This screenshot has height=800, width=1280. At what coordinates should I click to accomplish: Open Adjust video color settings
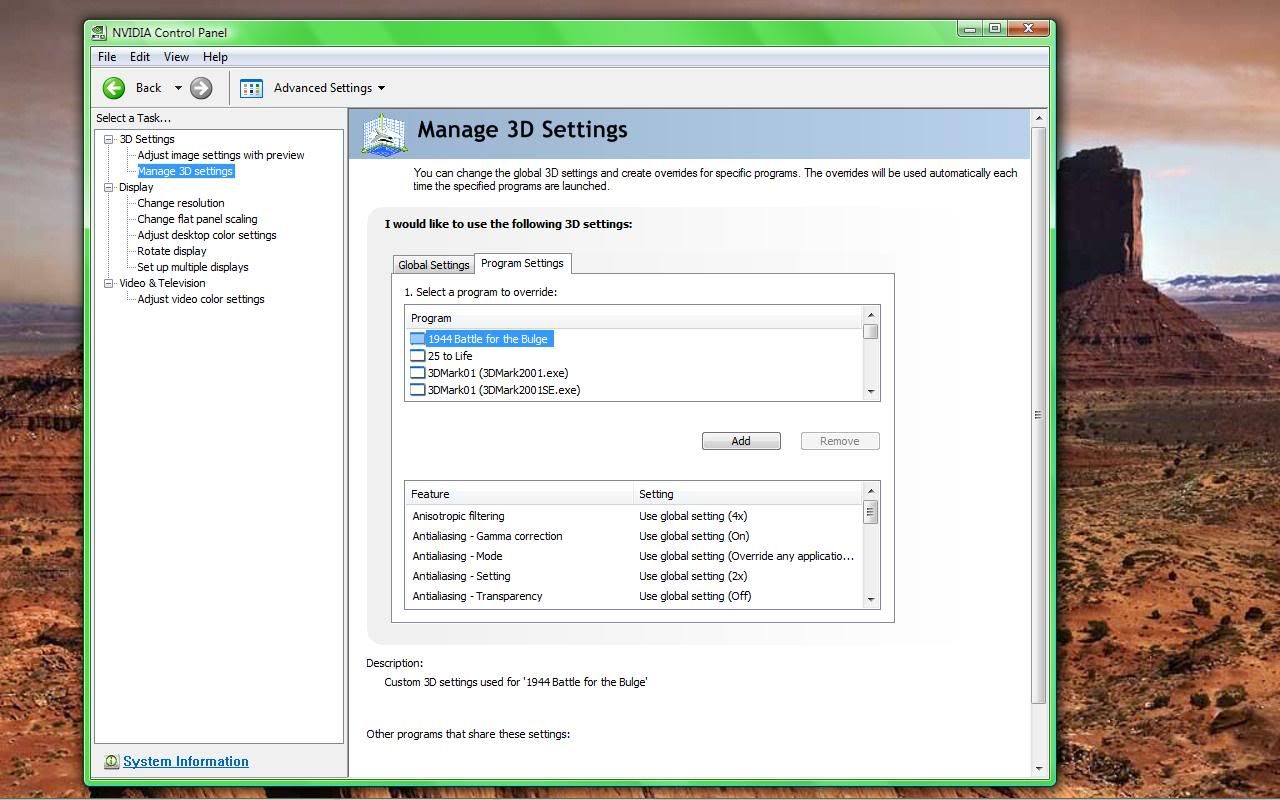coord(201,299)
